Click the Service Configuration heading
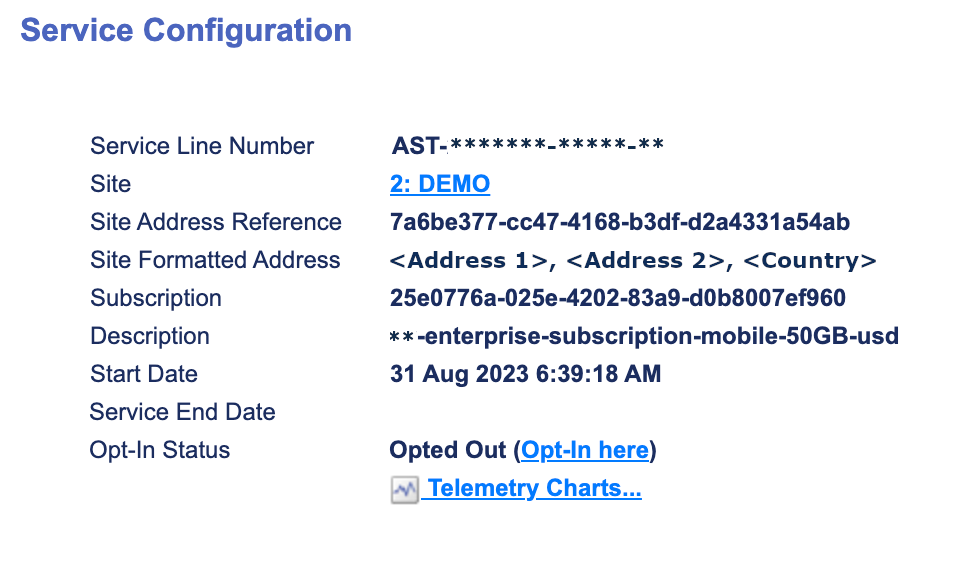 pos(186,30)
